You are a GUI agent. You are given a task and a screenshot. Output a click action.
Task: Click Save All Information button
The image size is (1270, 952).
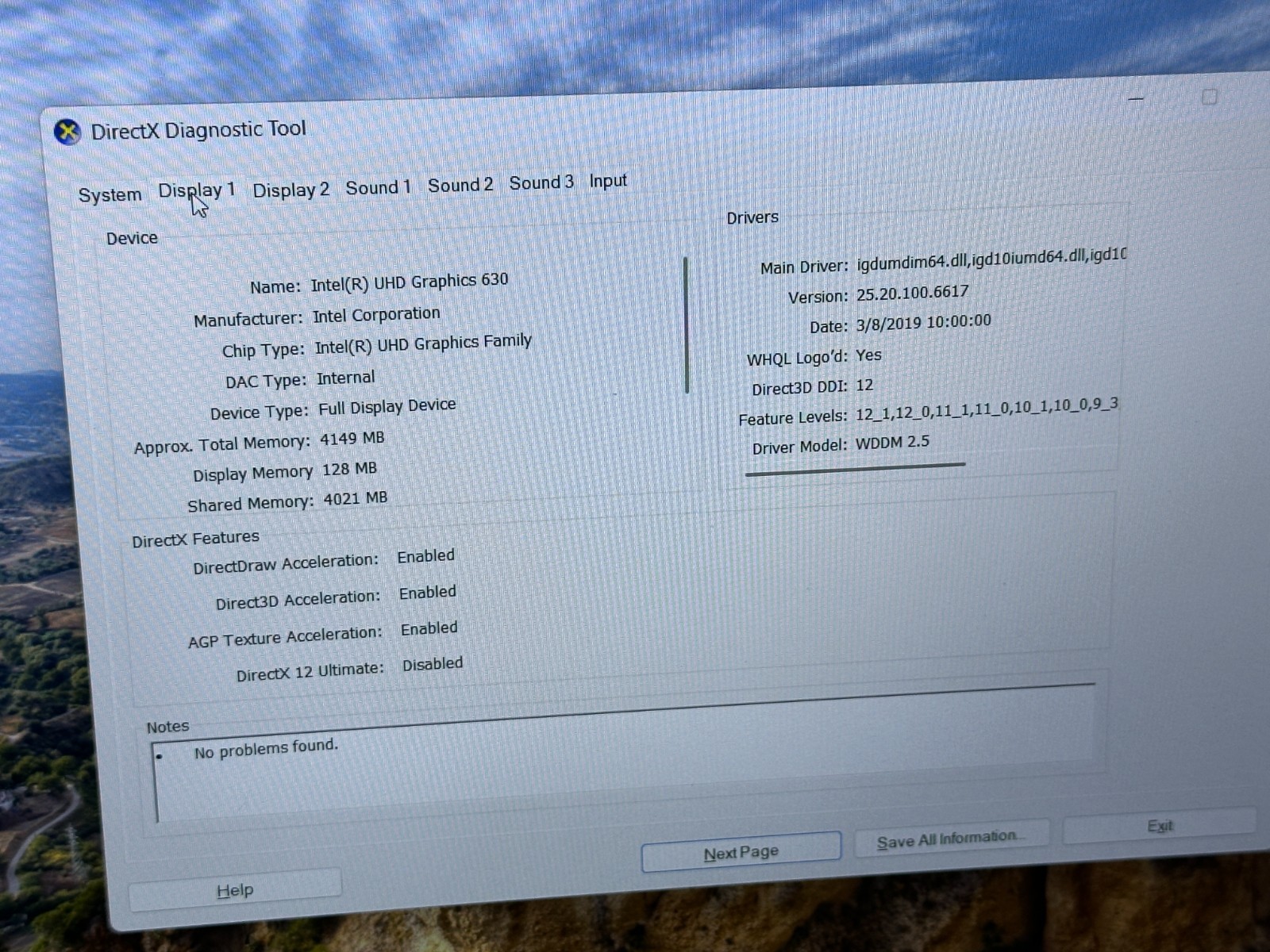coord(951,839)
